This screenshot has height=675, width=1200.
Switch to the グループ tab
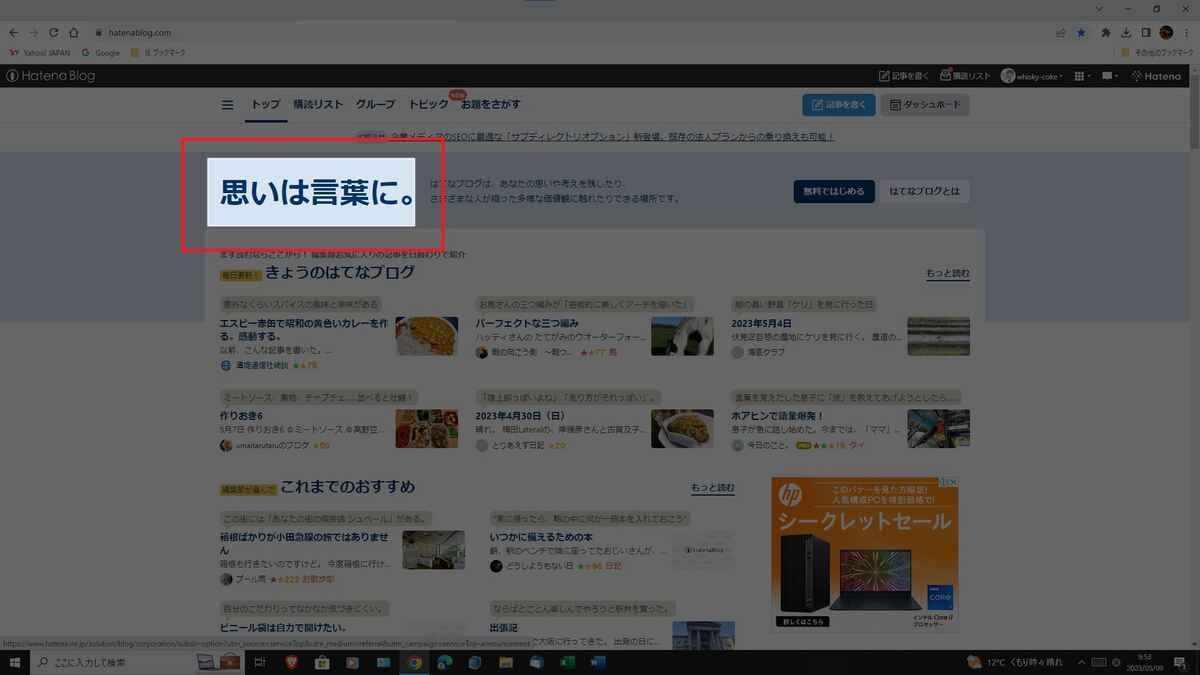(375, 105)
